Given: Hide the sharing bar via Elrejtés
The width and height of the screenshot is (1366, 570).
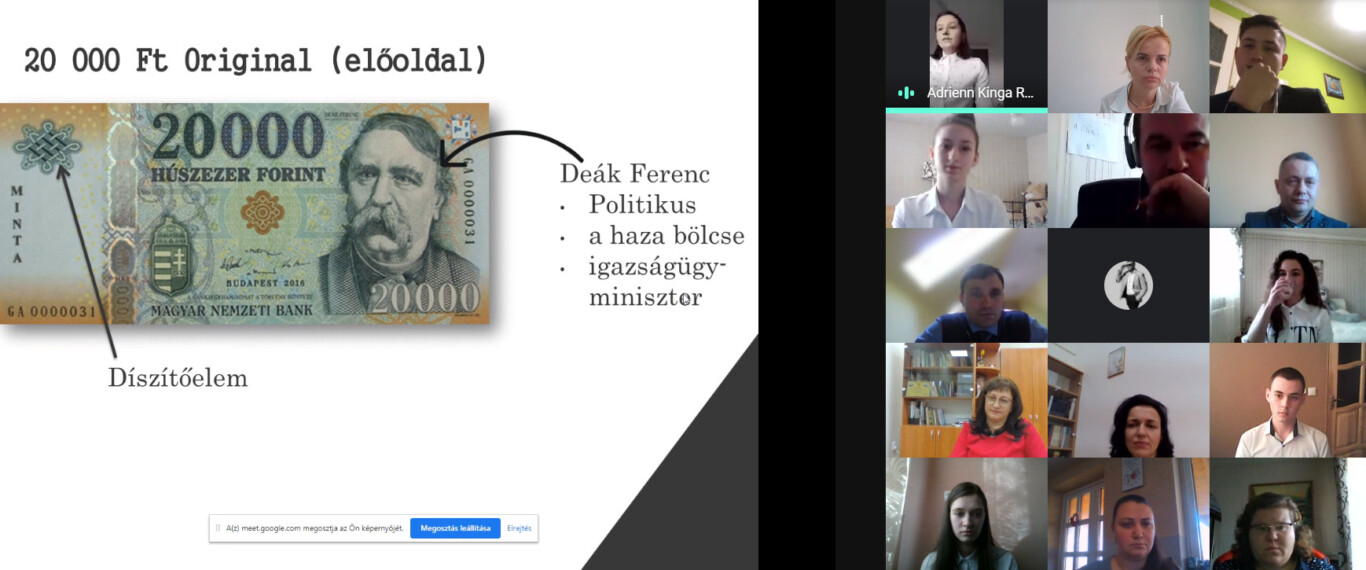Looking at the screenshot, I should coord(519,528).
